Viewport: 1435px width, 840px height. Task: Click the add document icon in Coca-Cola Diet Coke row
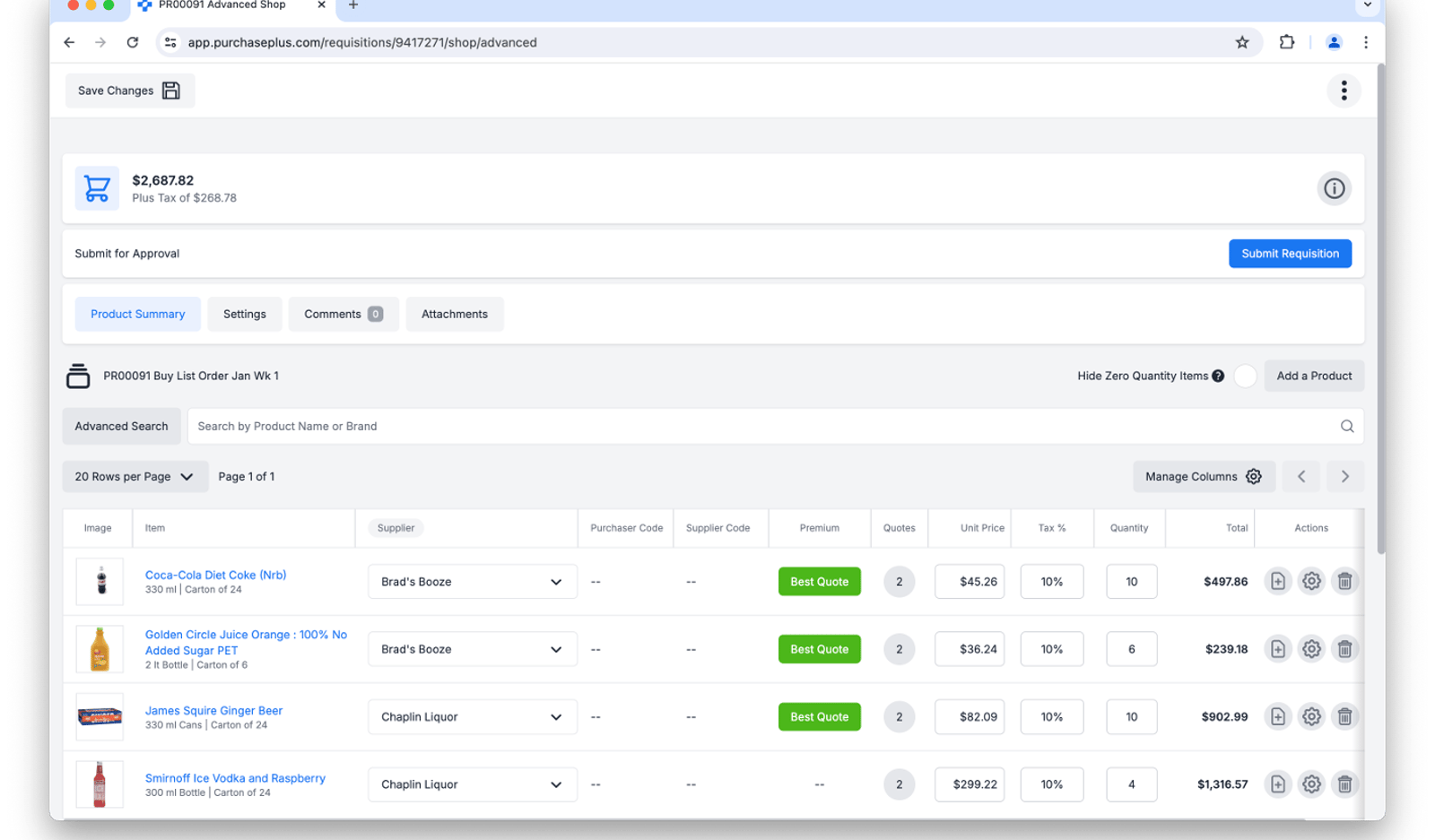(x=1277, y=581)
